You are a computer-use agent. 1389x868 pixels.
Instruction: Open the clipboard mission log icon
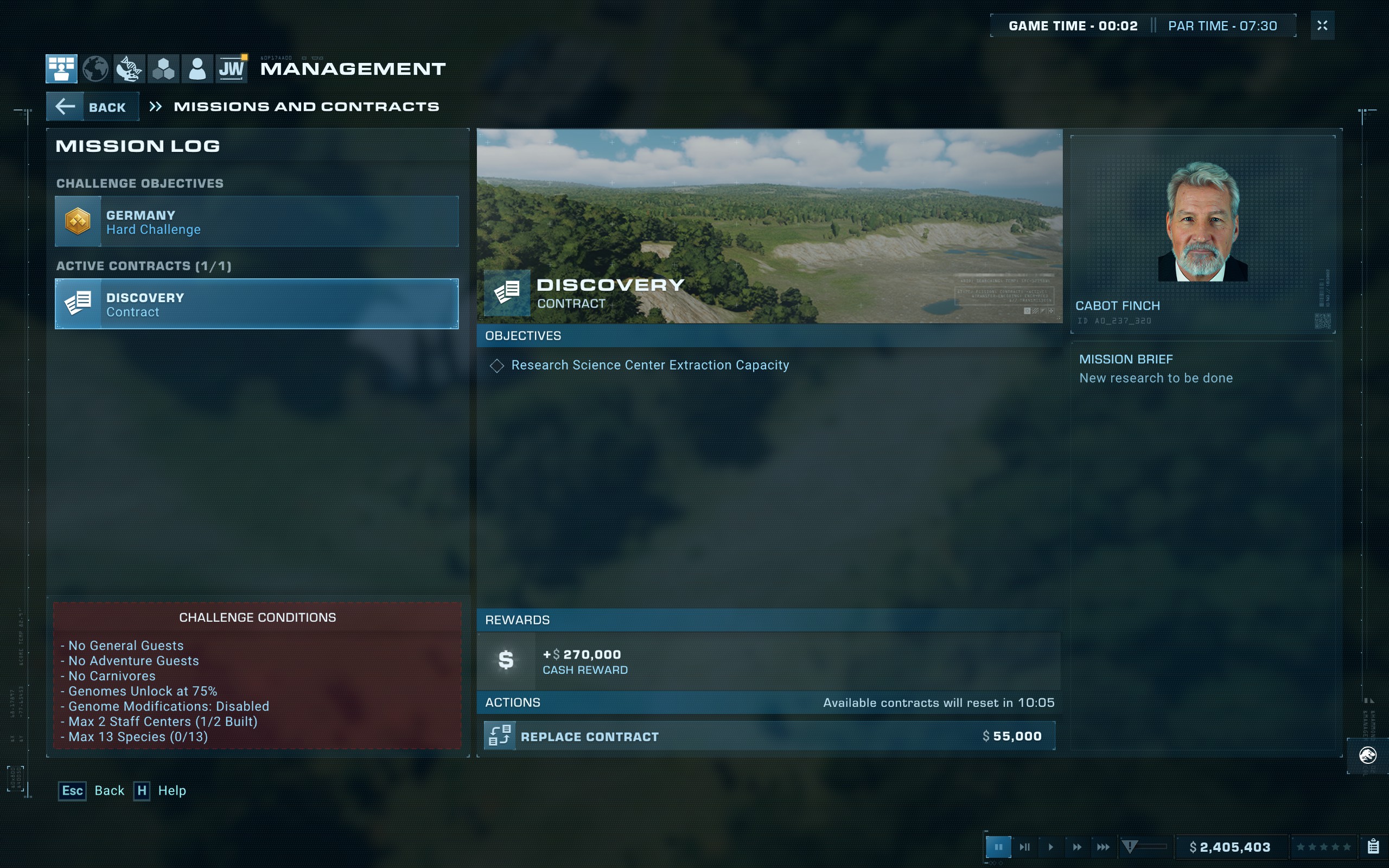click(x=1373, y=846)
